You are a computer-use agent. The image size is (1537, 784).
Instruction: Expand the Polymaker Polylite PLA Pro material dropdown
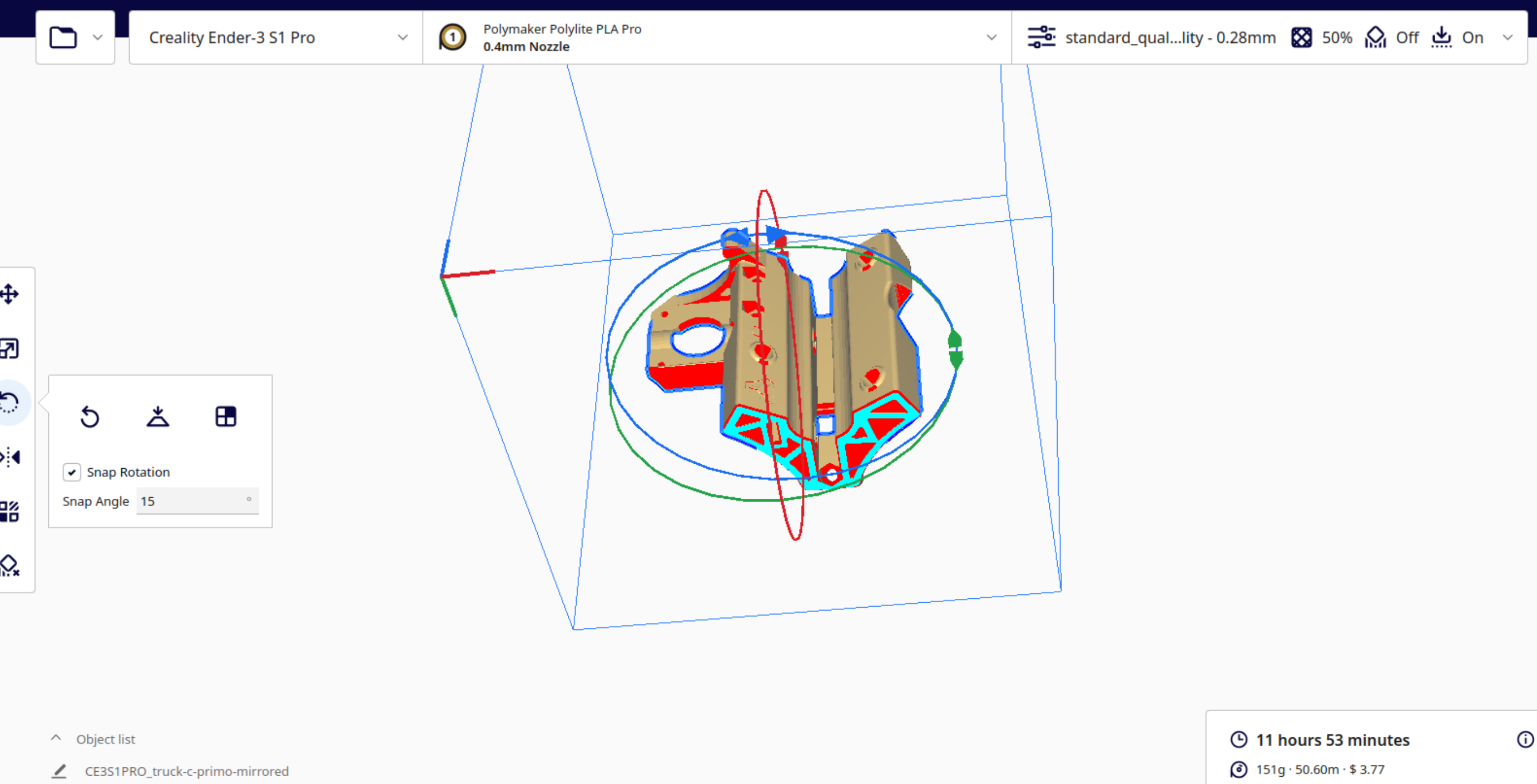point(991,38)
